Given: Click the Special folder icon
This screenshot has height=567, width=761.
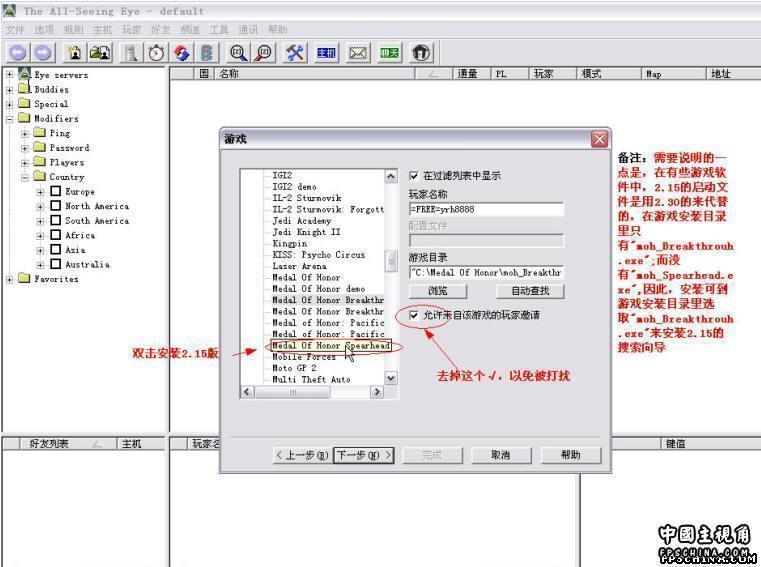Looking at the screenshot, I should (24, 103).
